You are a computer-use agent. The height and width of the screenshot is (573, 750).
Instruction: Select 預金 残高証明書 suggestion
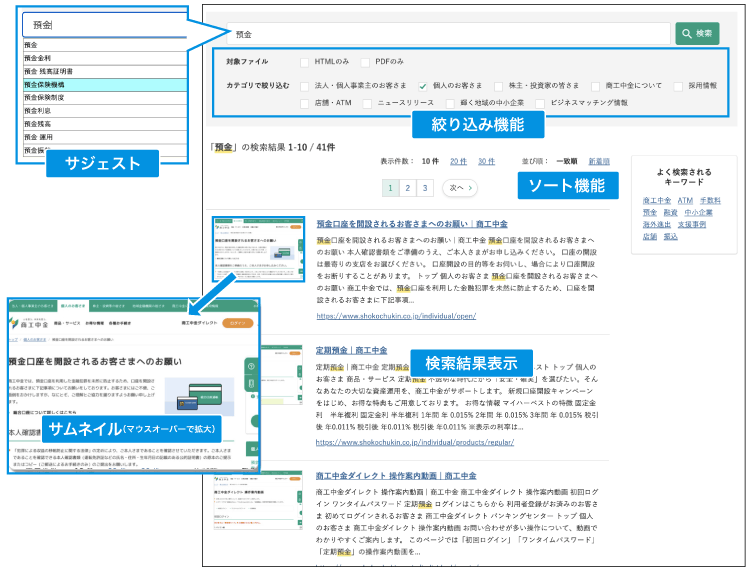click(105, 71)
